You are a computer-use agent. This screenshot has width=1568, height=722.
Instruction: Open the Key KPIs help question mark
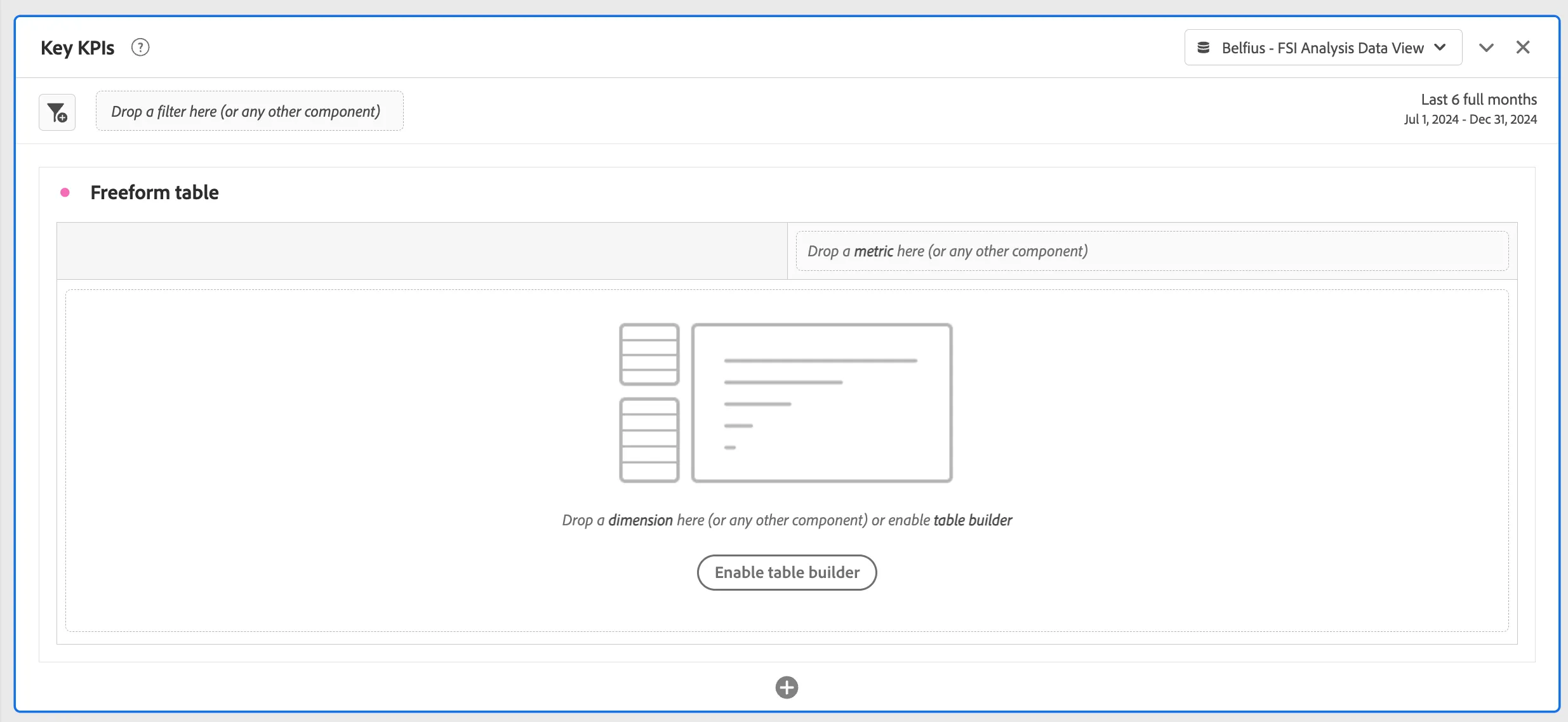point(140,48)
